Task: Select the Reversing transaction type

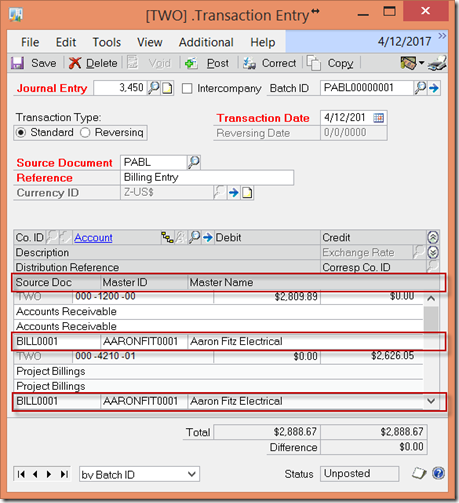Action: coord(85,133)
